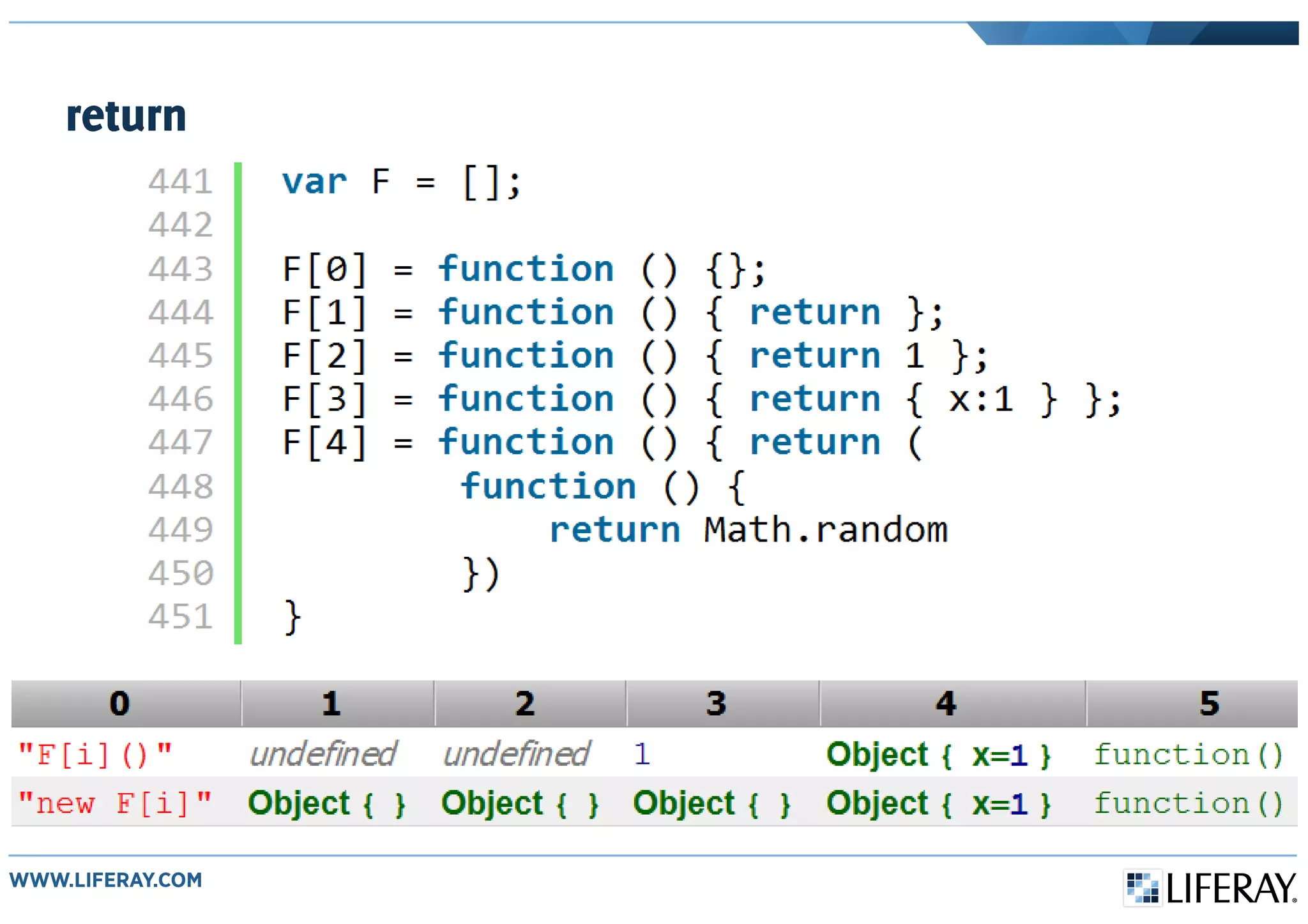
Task: Click the "F[i]()" row label
Action: point(96,754)
